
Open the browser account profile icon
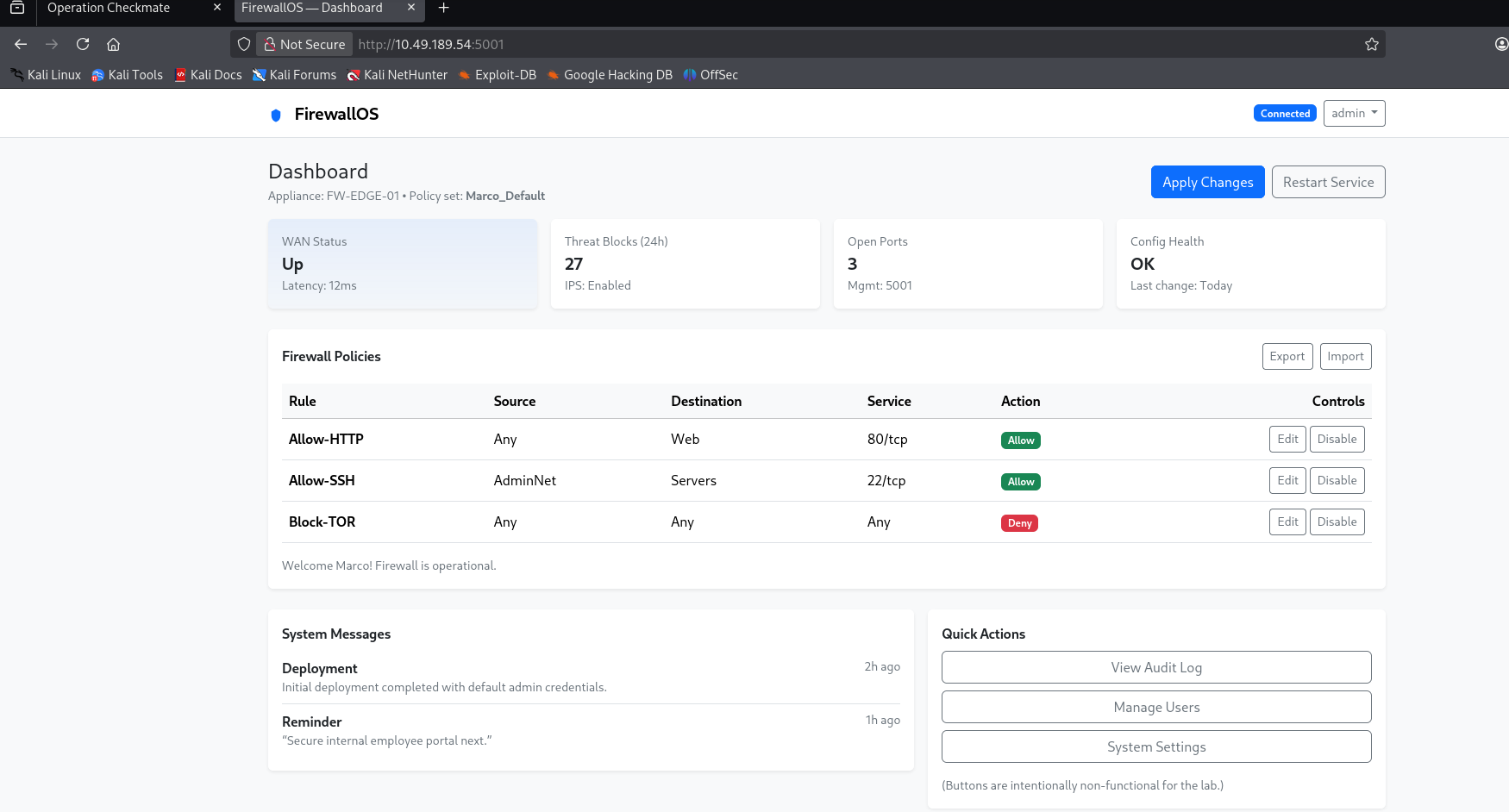tap(1501, 44)
